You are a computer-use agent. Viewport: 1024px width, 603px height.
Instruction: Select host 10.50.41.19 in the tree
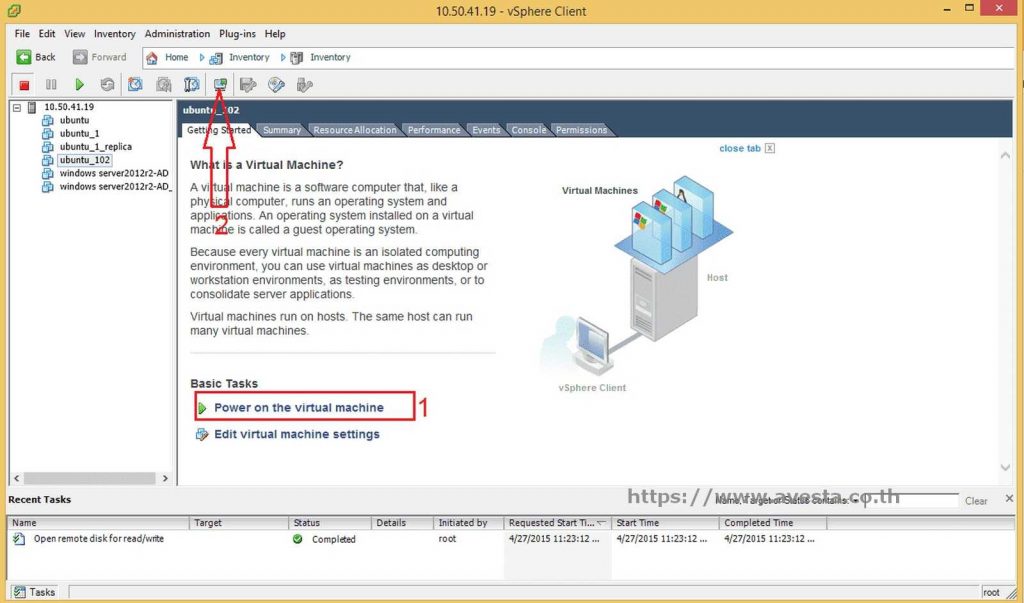click(69, 106)
